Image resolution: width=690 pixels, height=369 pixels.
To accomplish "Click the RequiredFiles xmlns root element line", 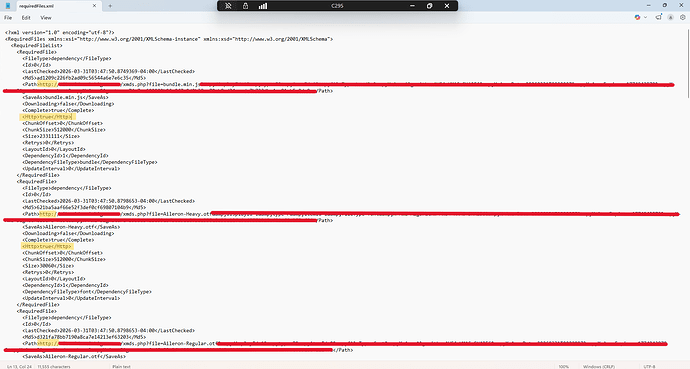I will pos(169,39).
